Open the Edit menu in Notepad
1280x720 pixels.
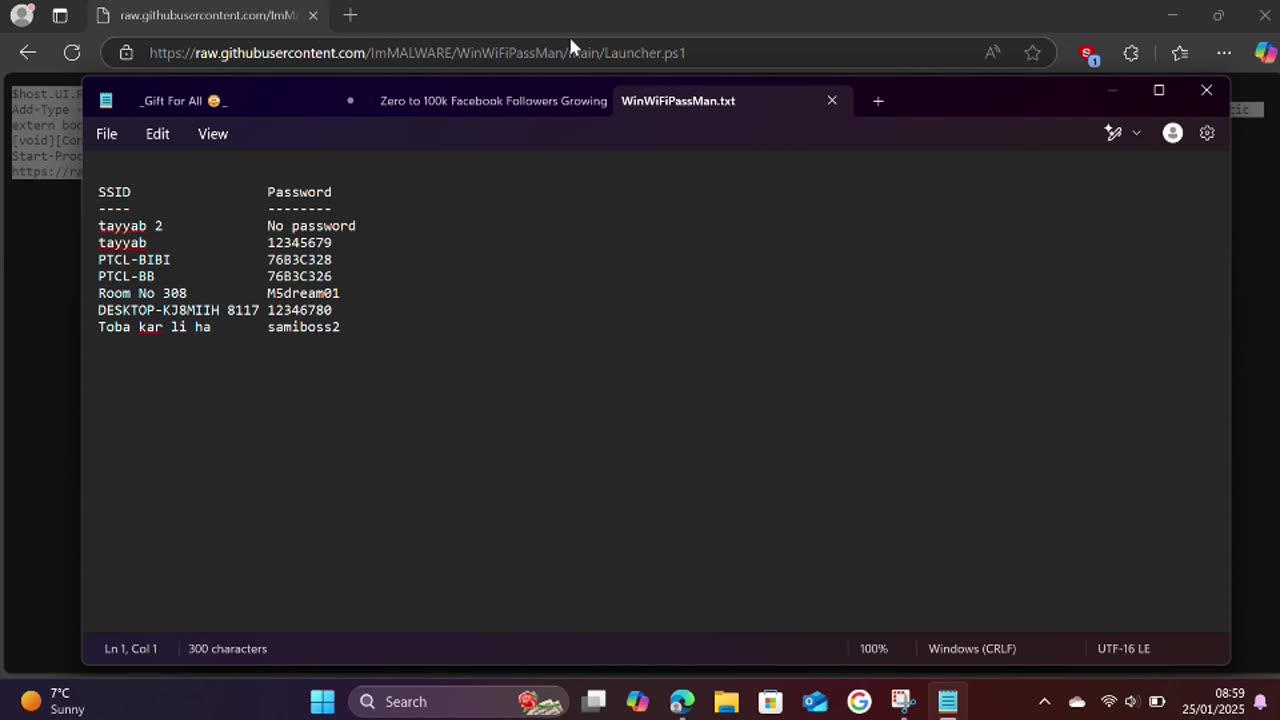point(157,133)
